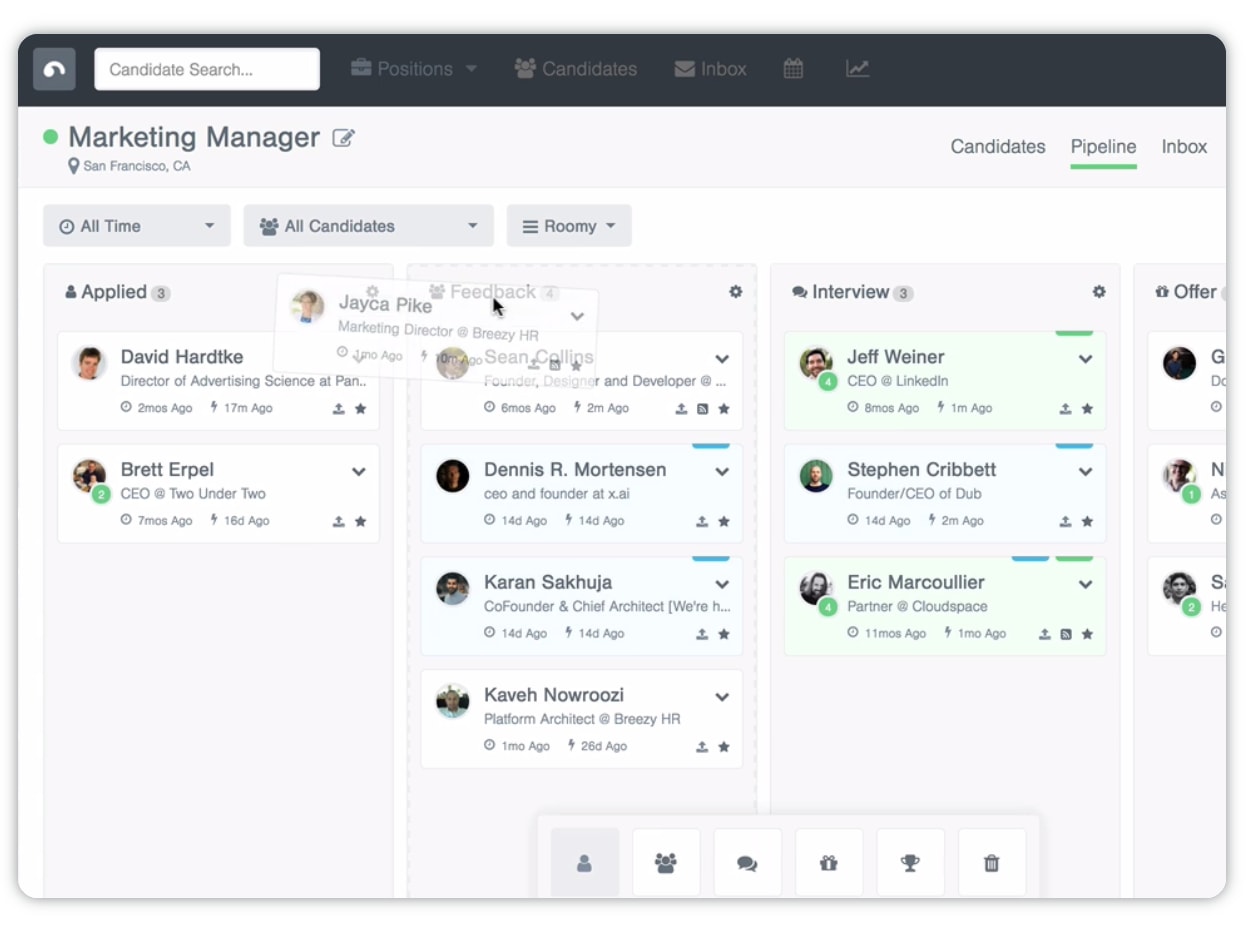1250x932 pixels.
Task: Go to Candidates in top navigation
Action: [576, 69]
